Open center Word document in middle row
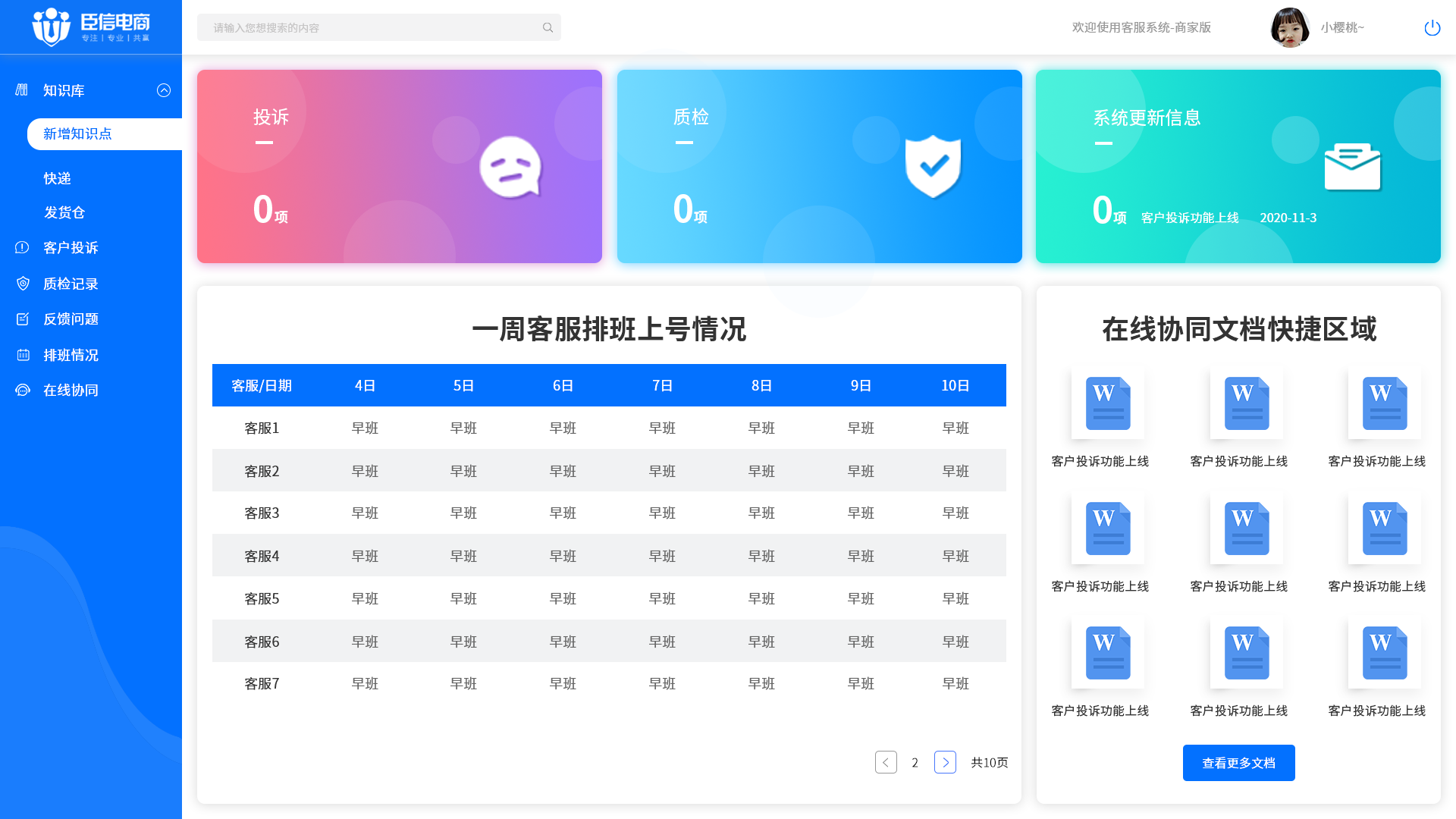Image resolution: width=1456 pixels, height=819 pixels. (x=1246, y=529)
